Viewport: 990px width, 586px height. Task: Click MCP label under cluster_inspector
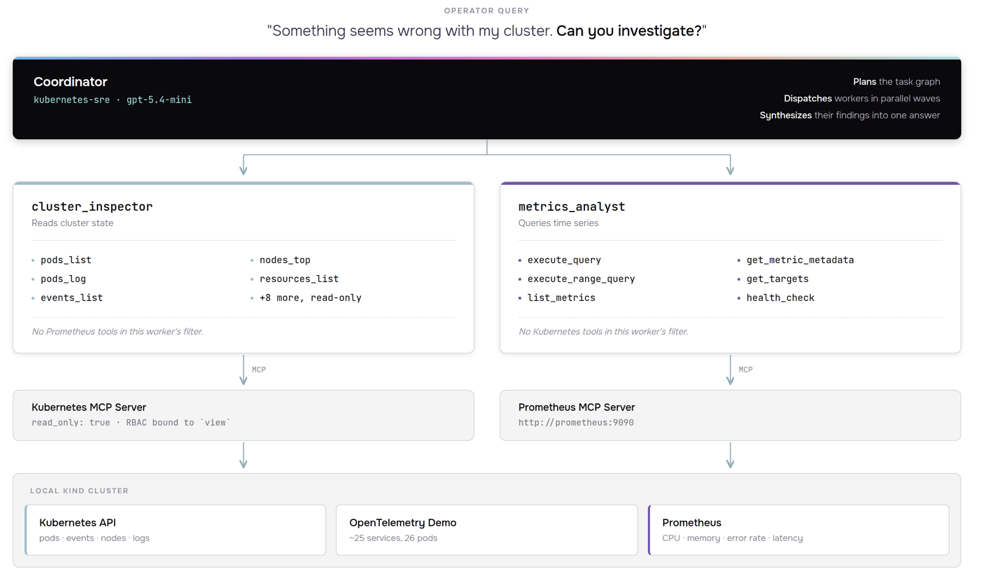[x=259, y=369]
